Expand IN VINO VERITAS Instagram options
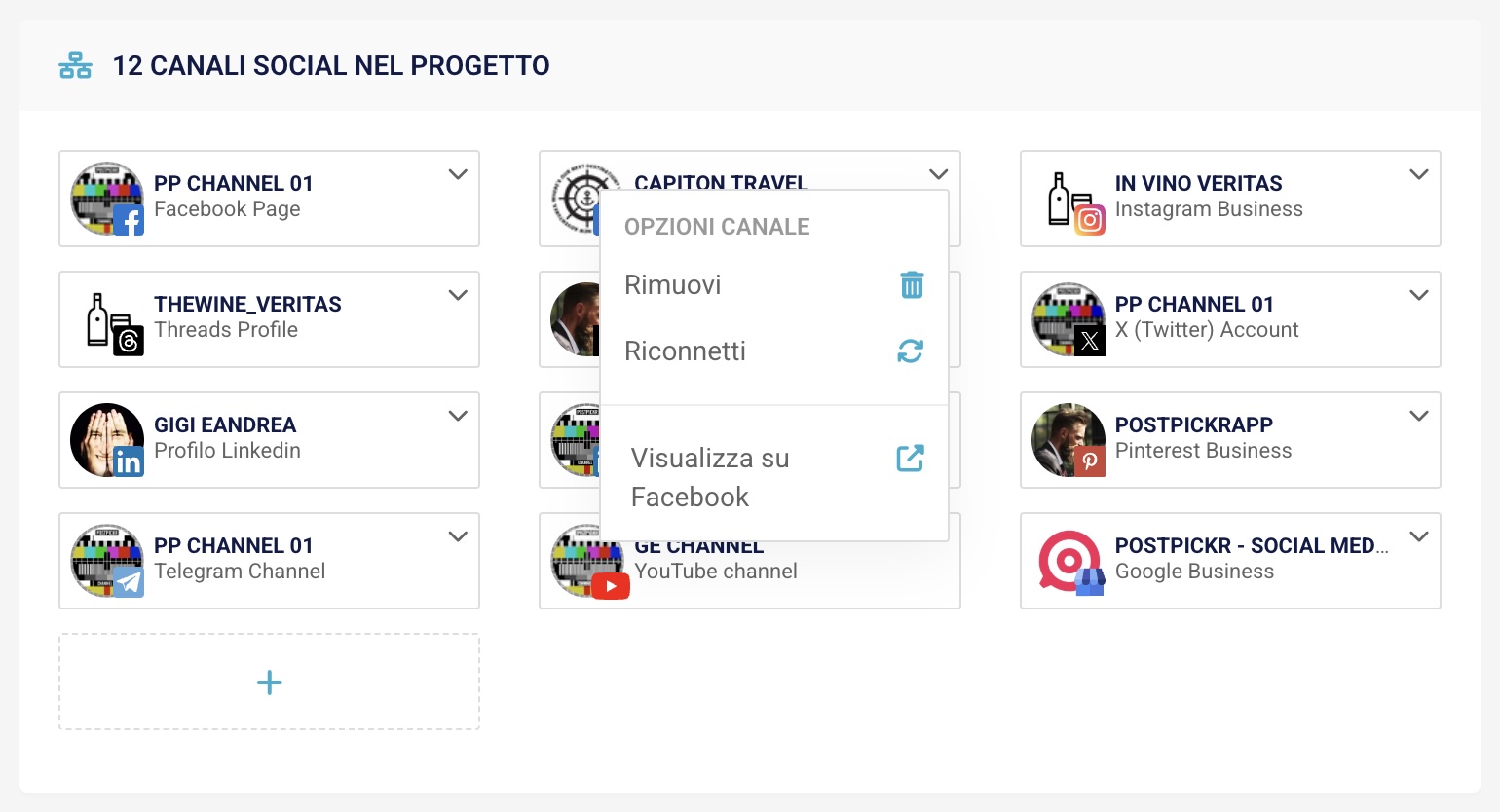The height and width of the screenshot is (812, 1500). pyautogui.click(x=1419, y=175)
